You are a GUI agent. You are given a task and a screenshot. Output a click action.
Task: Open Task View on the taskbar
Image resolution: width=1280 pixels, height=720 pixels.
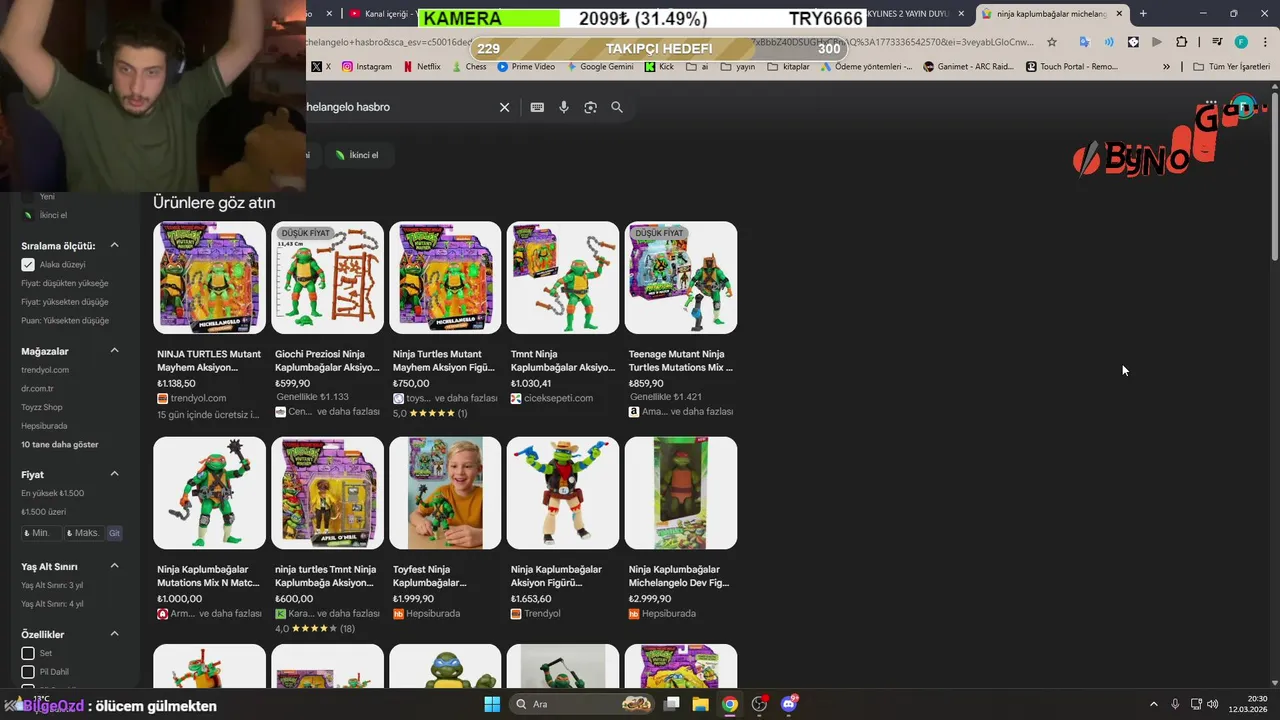tap(672, 704)
